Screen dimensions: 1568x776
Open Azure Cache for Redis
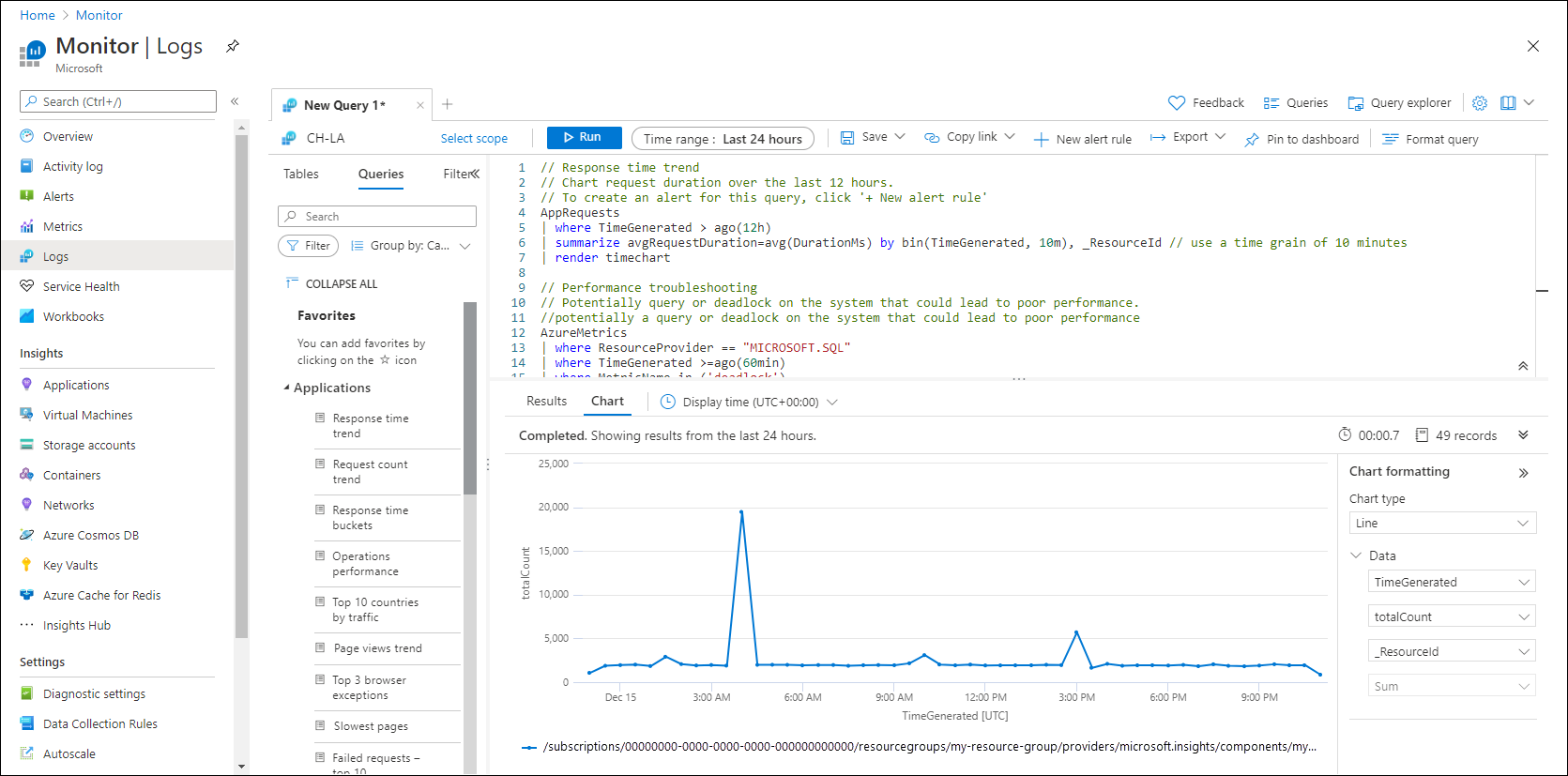[x=101, y=595]
